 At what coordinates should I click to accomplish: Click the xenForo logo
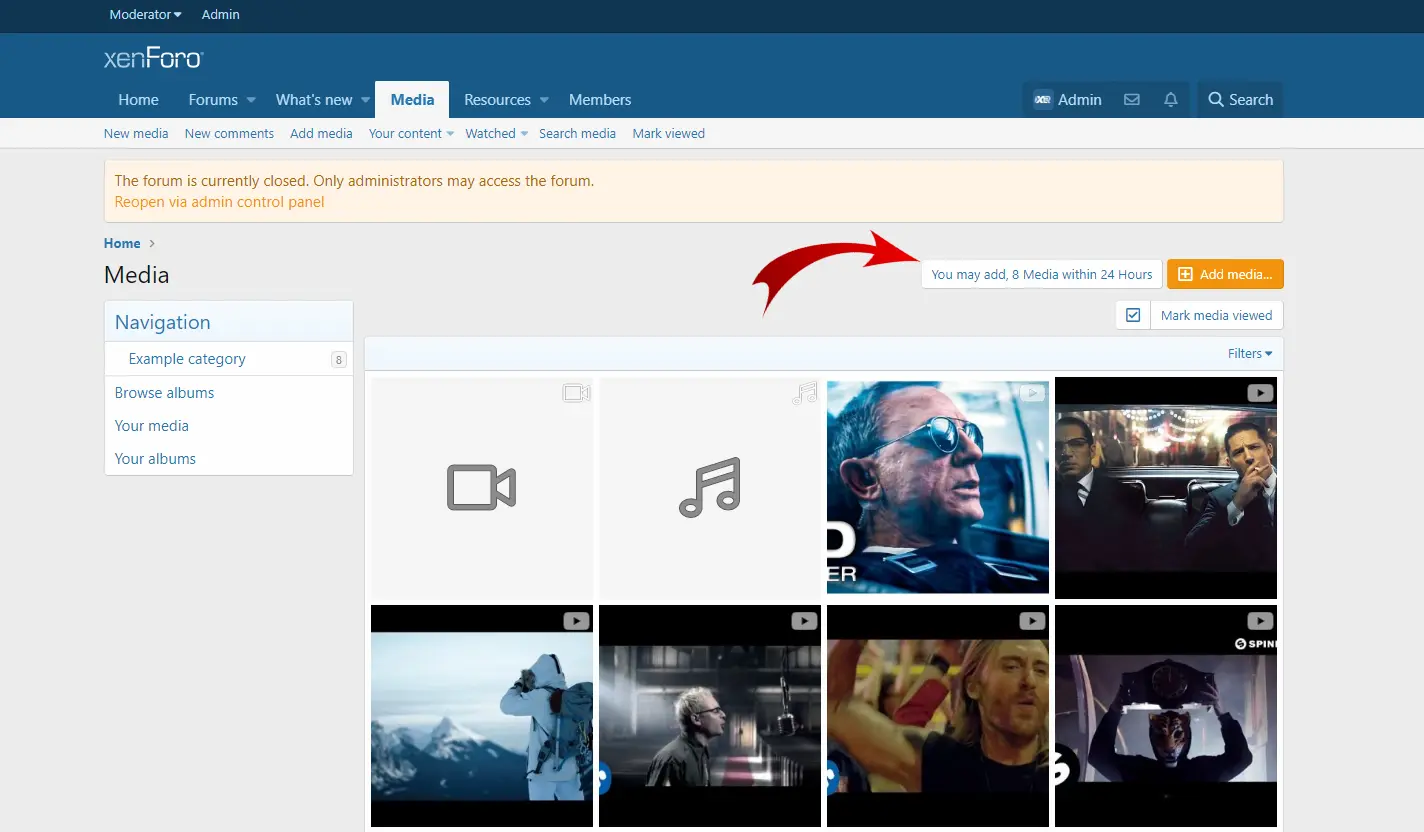pyautogui.click(x=153, y=58)
